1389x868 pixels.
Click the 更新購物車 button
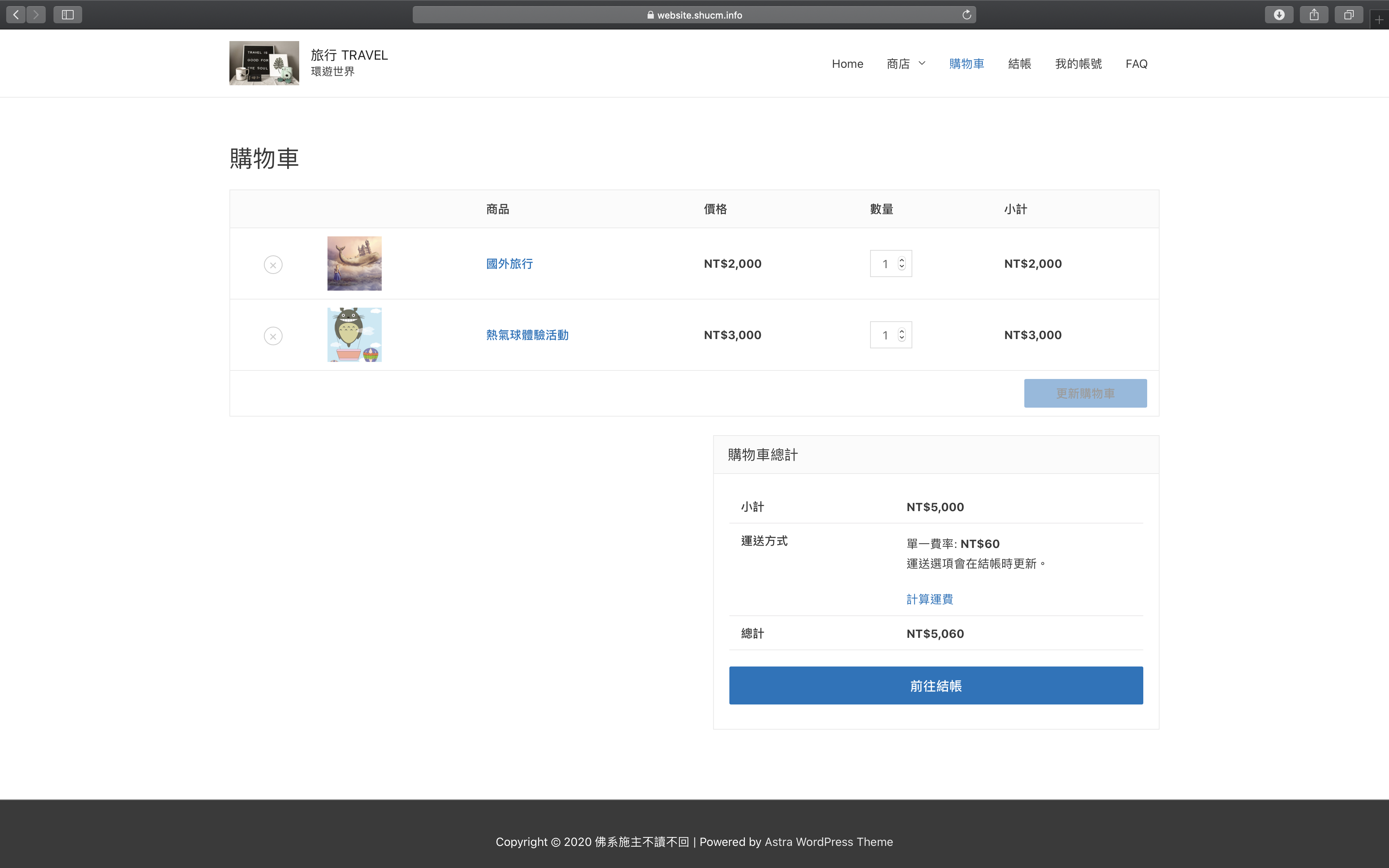point(1085,393)
